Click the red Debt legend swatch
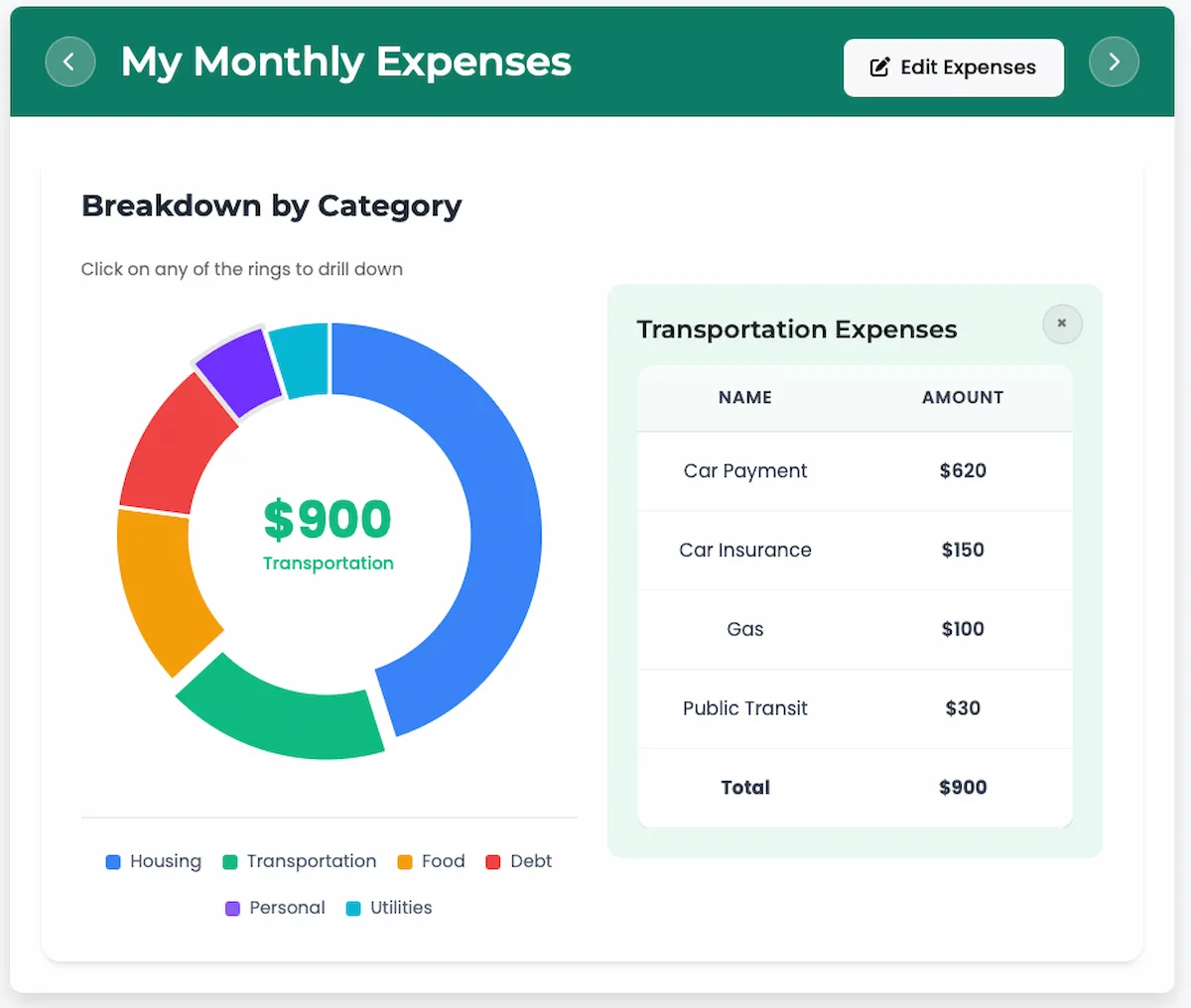This screenshot has width=1191, height=1008. tap(493, 861)
